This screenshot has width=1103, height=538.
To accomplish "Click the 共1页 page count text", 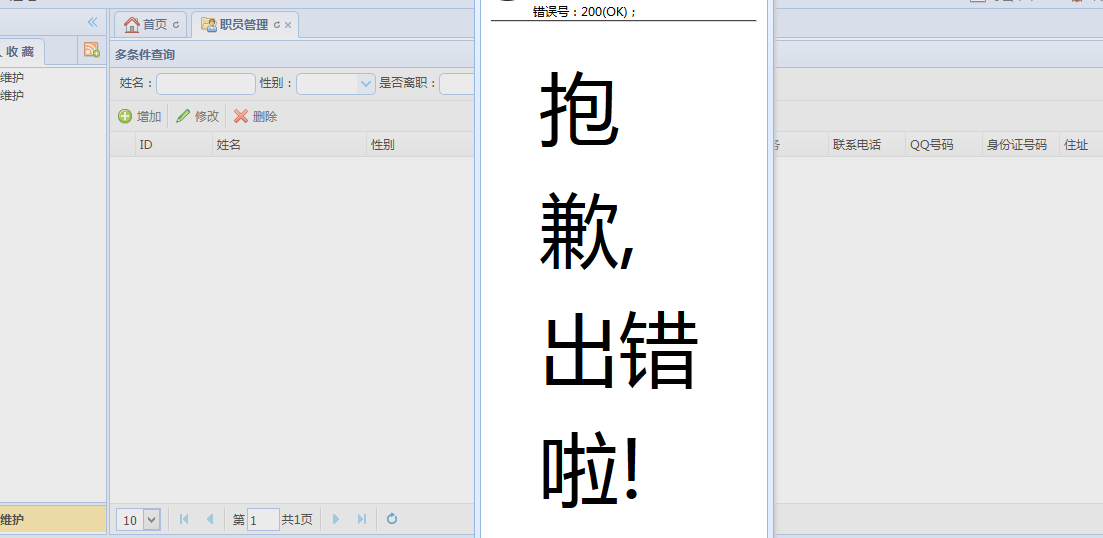I will coord(297,520).
